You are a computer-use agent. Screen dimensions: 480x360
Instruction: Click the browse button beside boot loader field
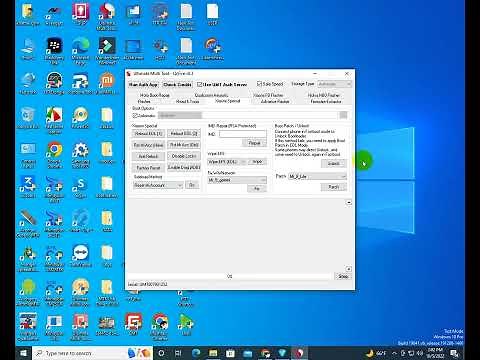pyautogui.click(x=343, y=115)
